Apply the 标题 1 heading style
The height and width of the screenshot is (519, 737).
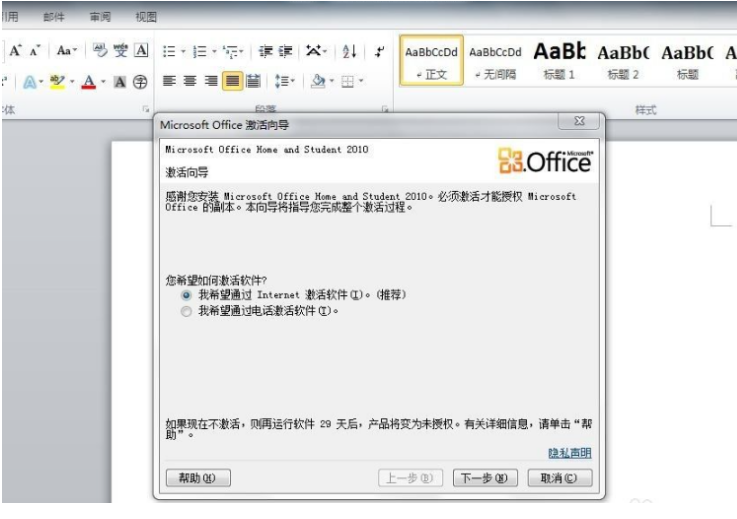(x=559, y=62)
